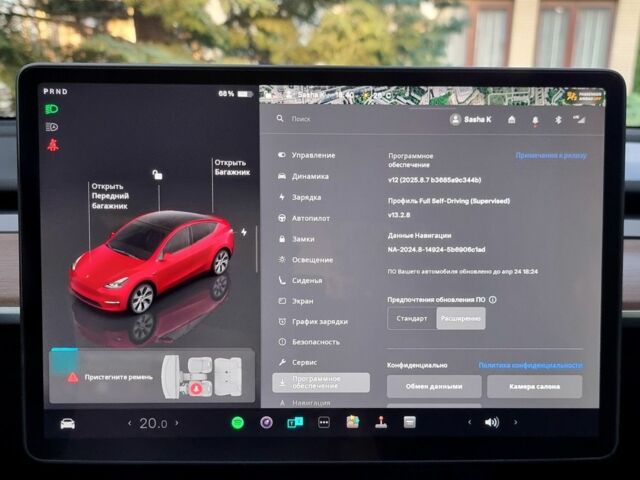
Task: Tap the satellite map strip
Action: click(432, 96)
